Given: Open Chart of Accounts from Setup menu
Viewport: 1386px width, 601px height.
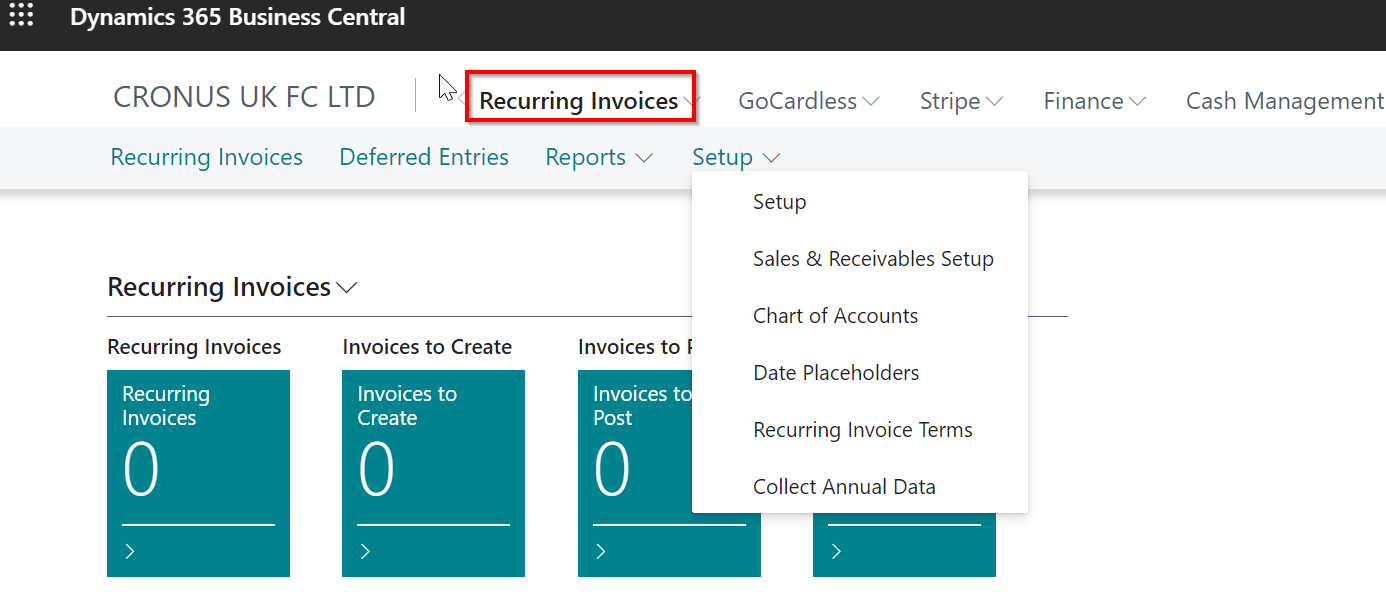Looking at the screenshot, I should pyautogui.click(x=835, y=316).
